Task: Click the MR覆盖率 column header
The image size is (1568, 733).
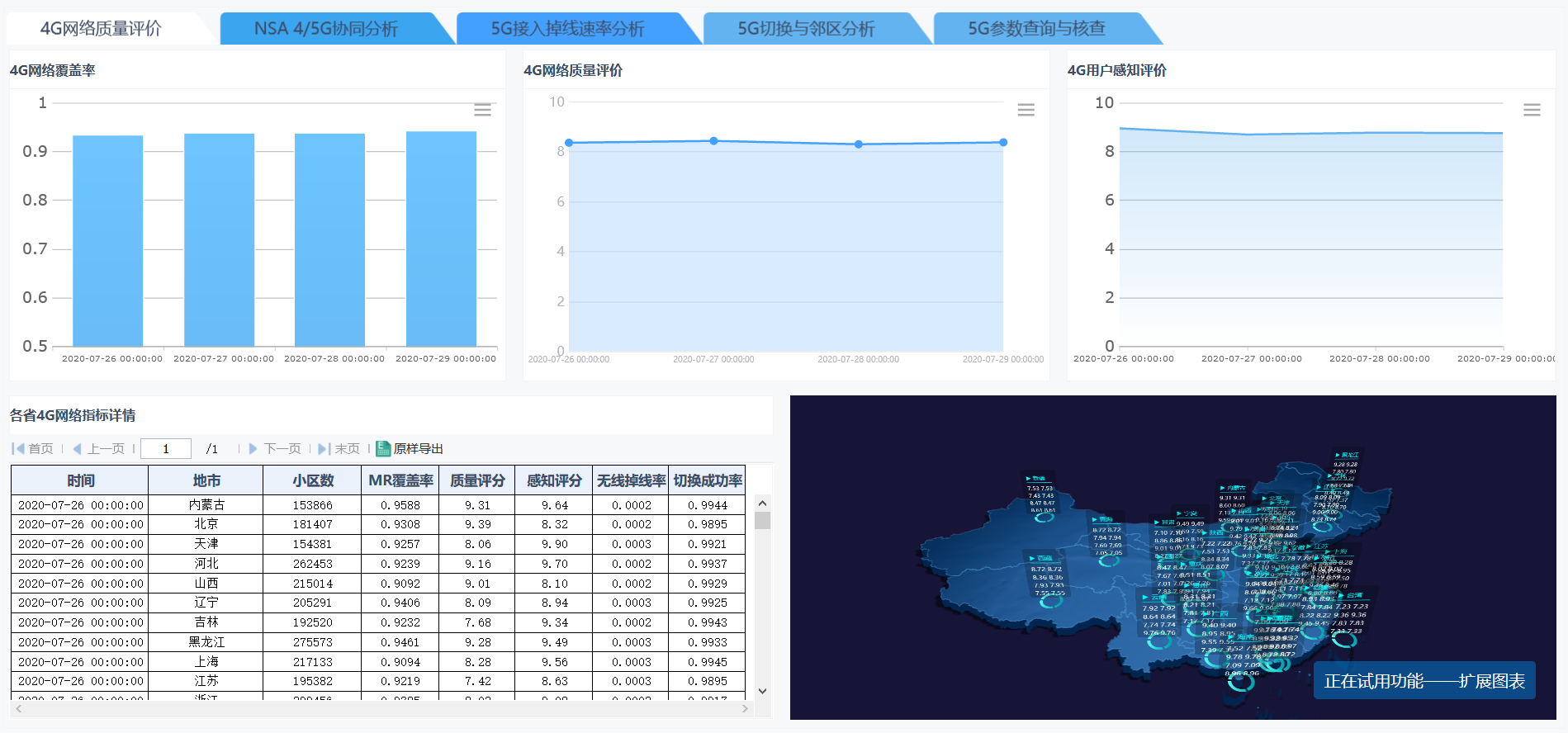Action: coord(400,480)
